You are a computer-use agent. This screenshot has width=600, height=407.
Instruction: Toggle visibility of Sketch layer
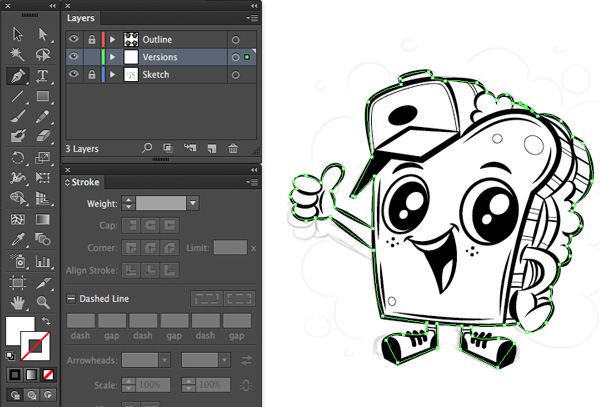tap(74, 75)
